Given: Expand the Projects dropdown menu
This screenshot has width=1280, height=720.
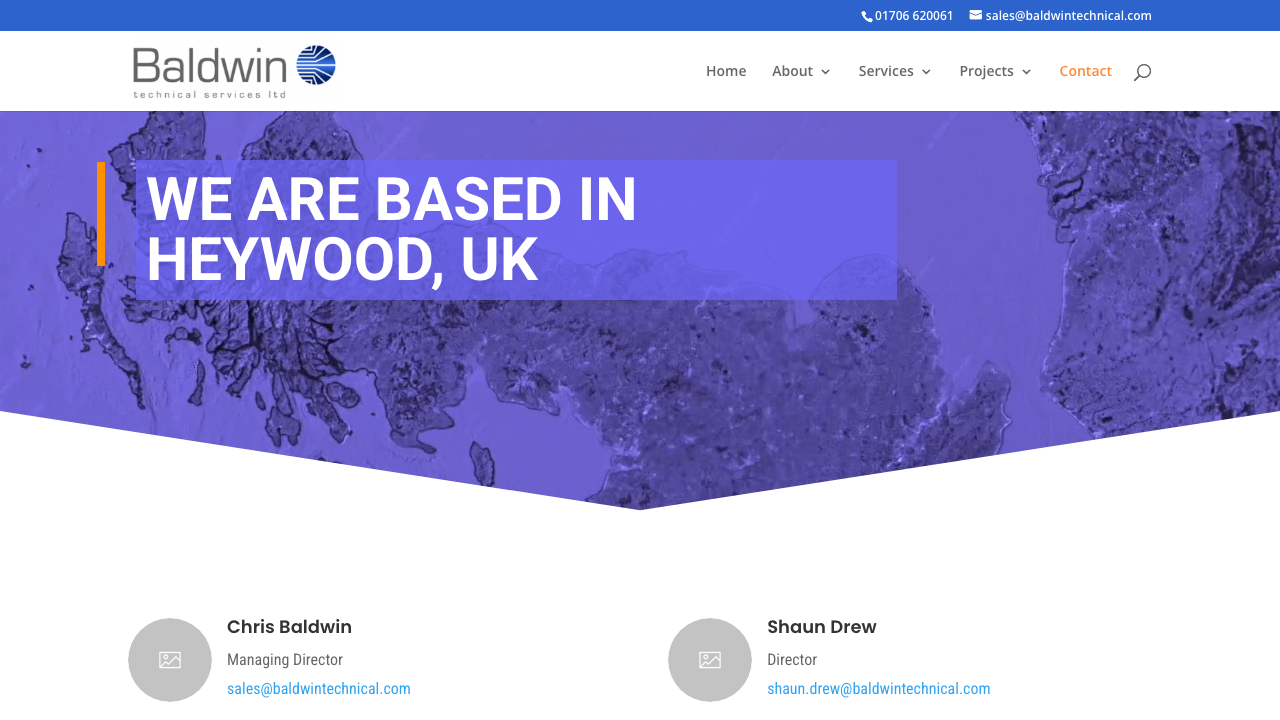Looking at the screenshot, I should coord(1027,71).
